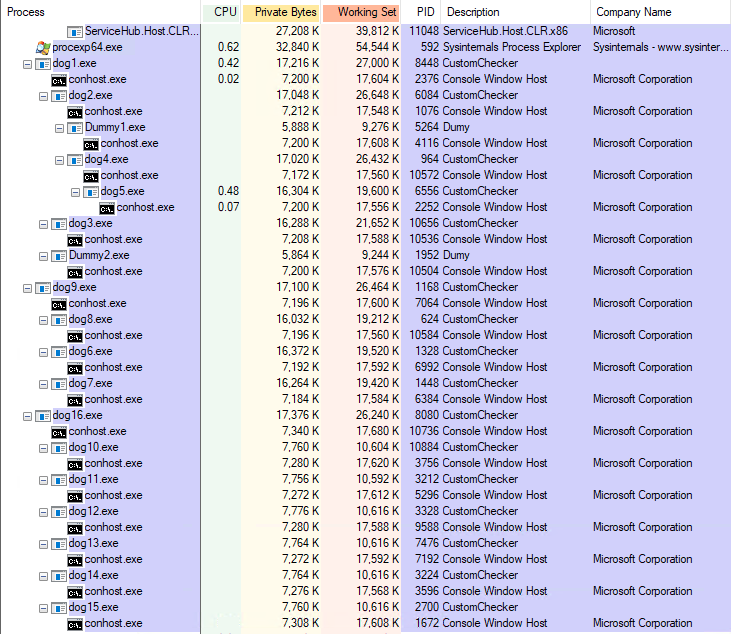This screenshot has width=736, height=634.
Task: Collapse the dog10.exe node
Action: [43, 448]
